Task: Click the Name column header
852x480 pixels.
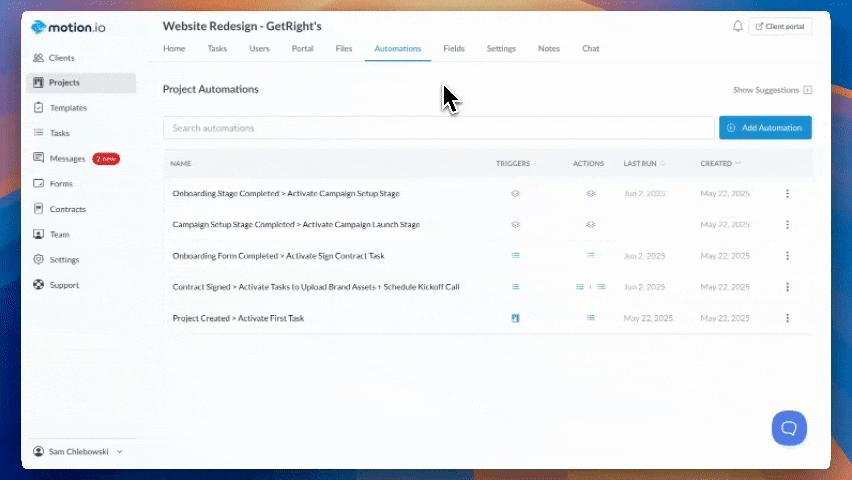Action: tap(180, 163)
